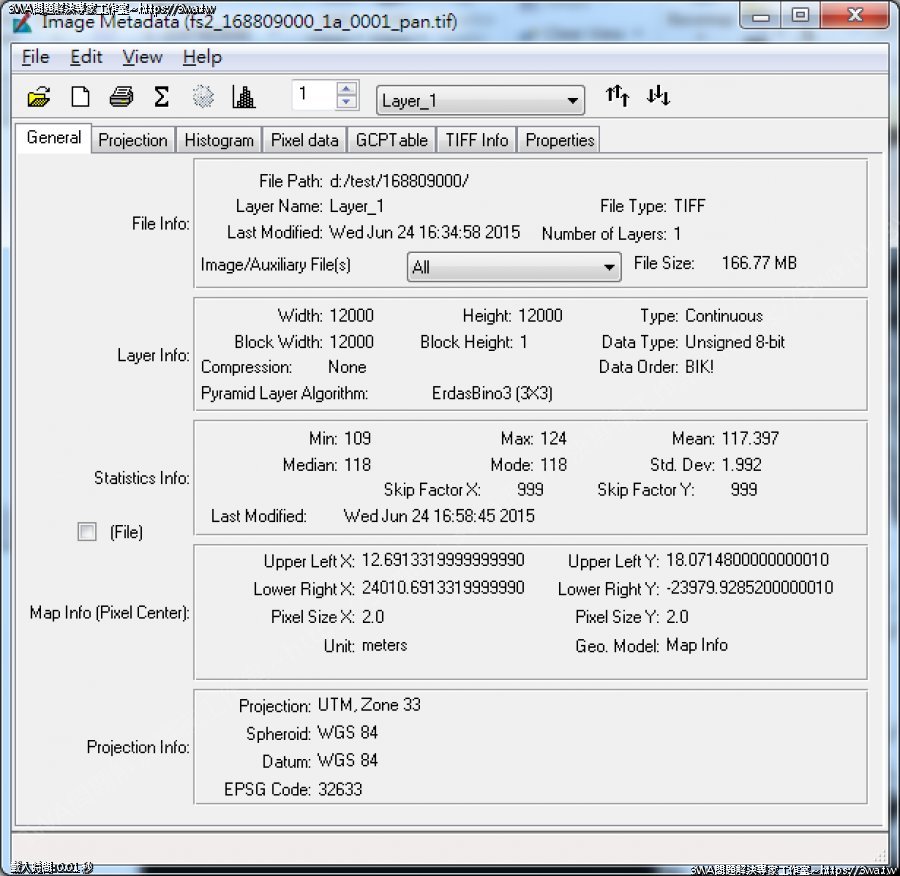Viewport: 900px width, 876px height.
Task: Decrease layer number with spinner down arrow
Action: 347,103
